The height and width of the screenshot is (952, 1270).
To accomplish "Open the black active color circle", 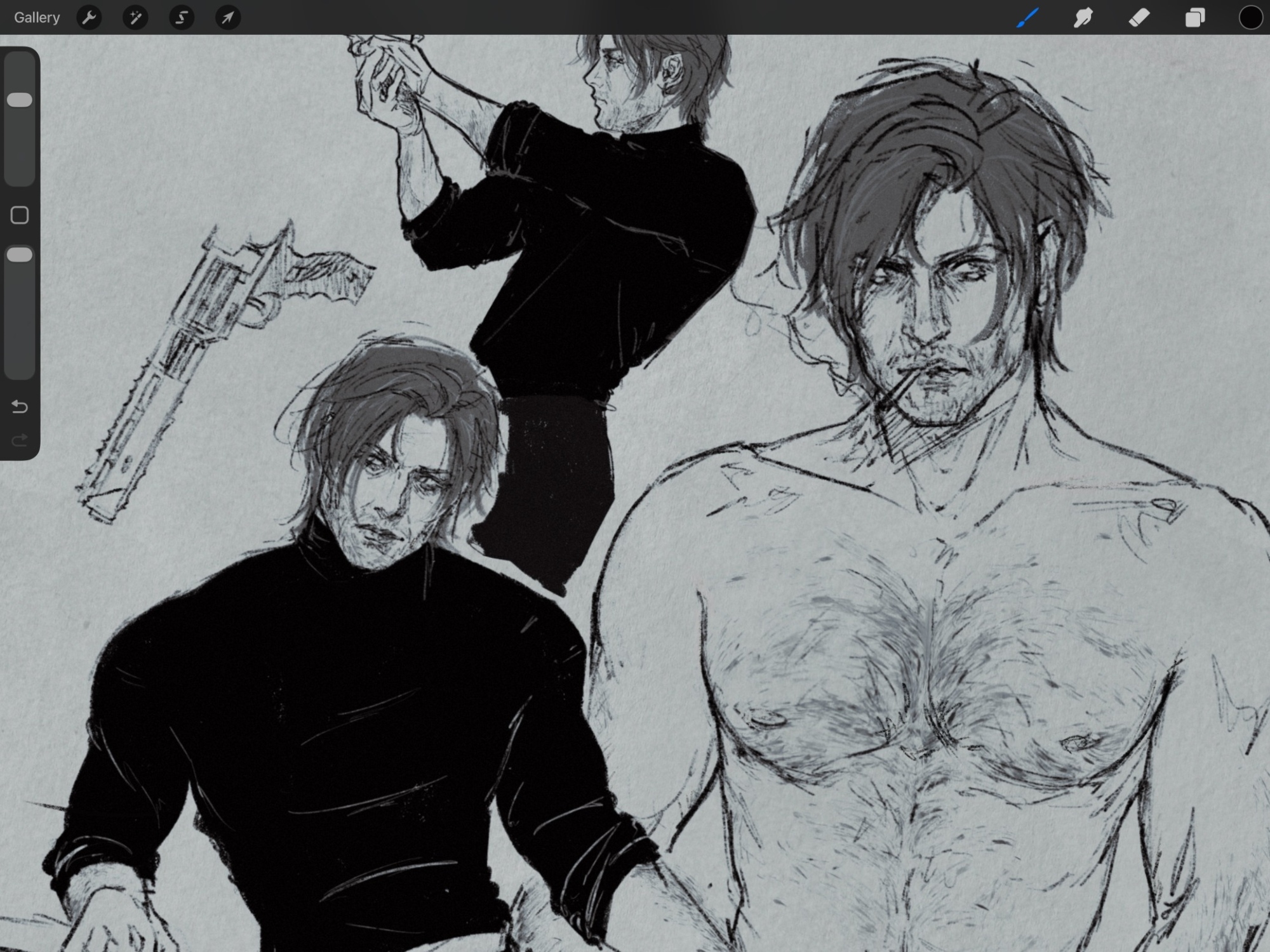I will coord(1250,18).
